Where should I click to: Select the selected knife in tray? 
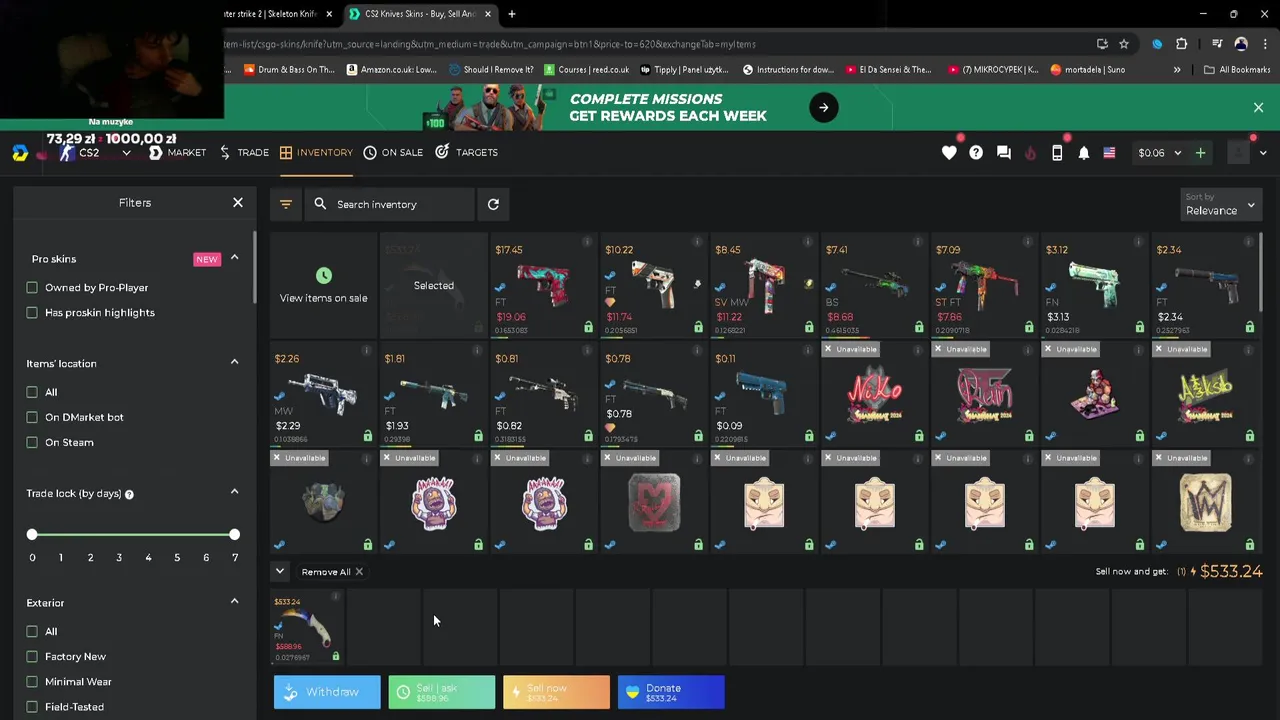307,627
